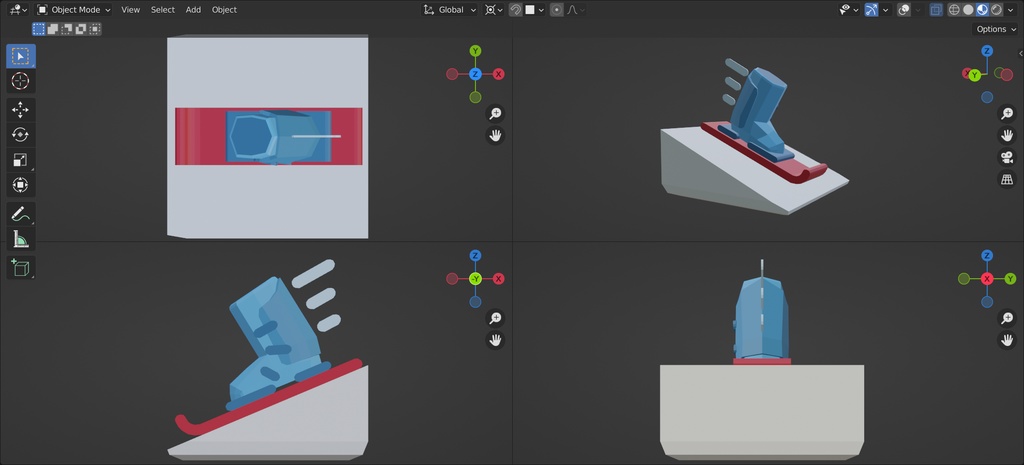Click the green Y axis in the top view gizmo
Image resolution: width=1024 pixels, height=465 pixels.
(475, 51)
